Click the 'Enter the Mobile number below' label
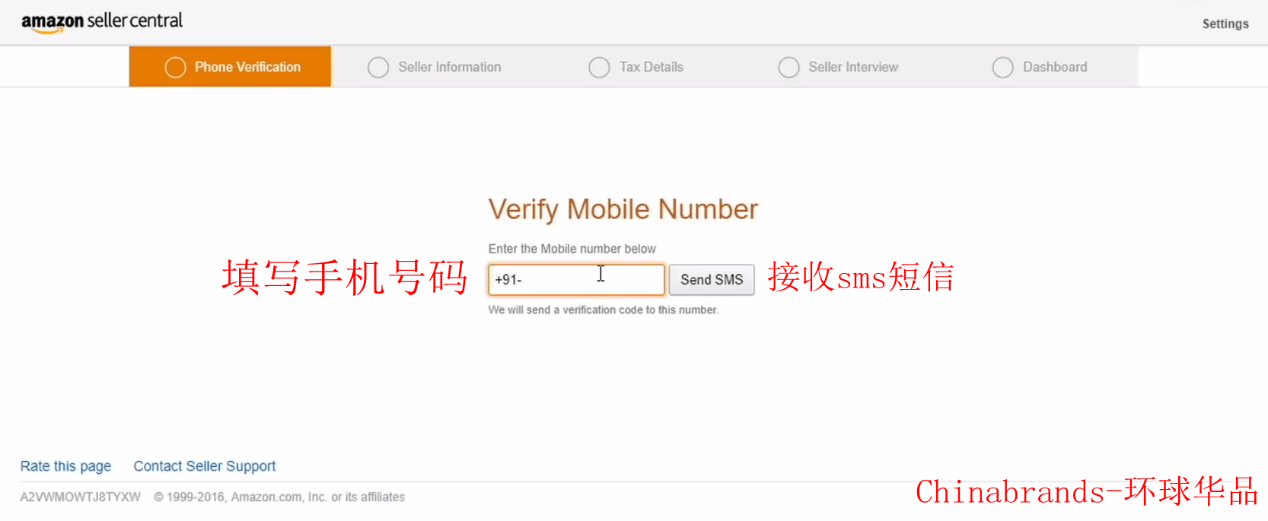This screenshot has width=1268, height=521. (572, 249)
